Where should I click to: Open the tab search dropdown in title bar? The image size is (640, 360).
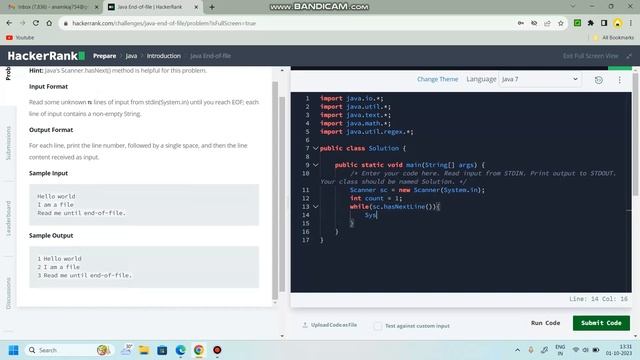click(x=572, y=7)
